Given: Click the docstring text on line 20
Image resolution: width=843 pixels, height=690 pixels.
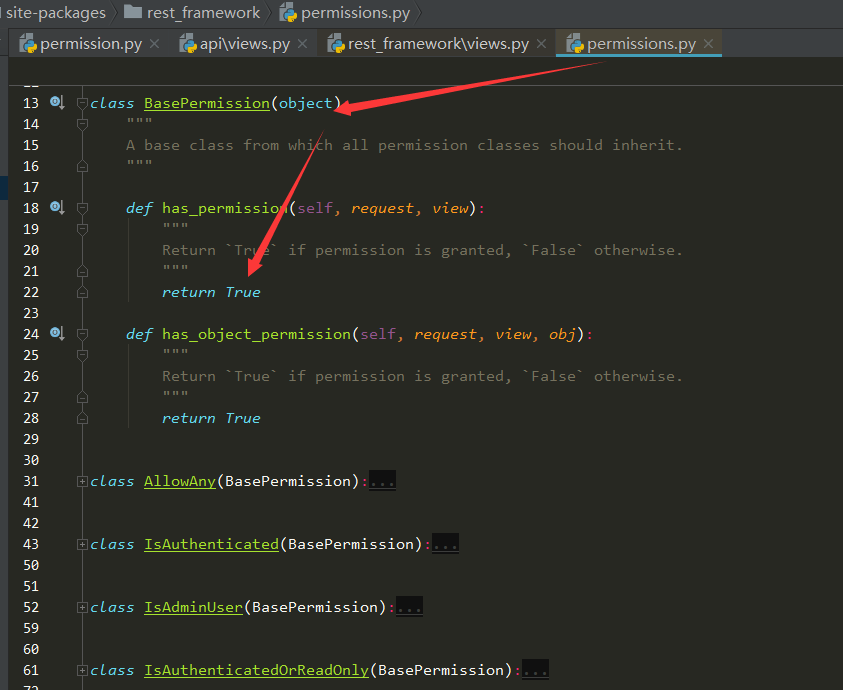Looking at the screenshot, I should pos(422,250).
